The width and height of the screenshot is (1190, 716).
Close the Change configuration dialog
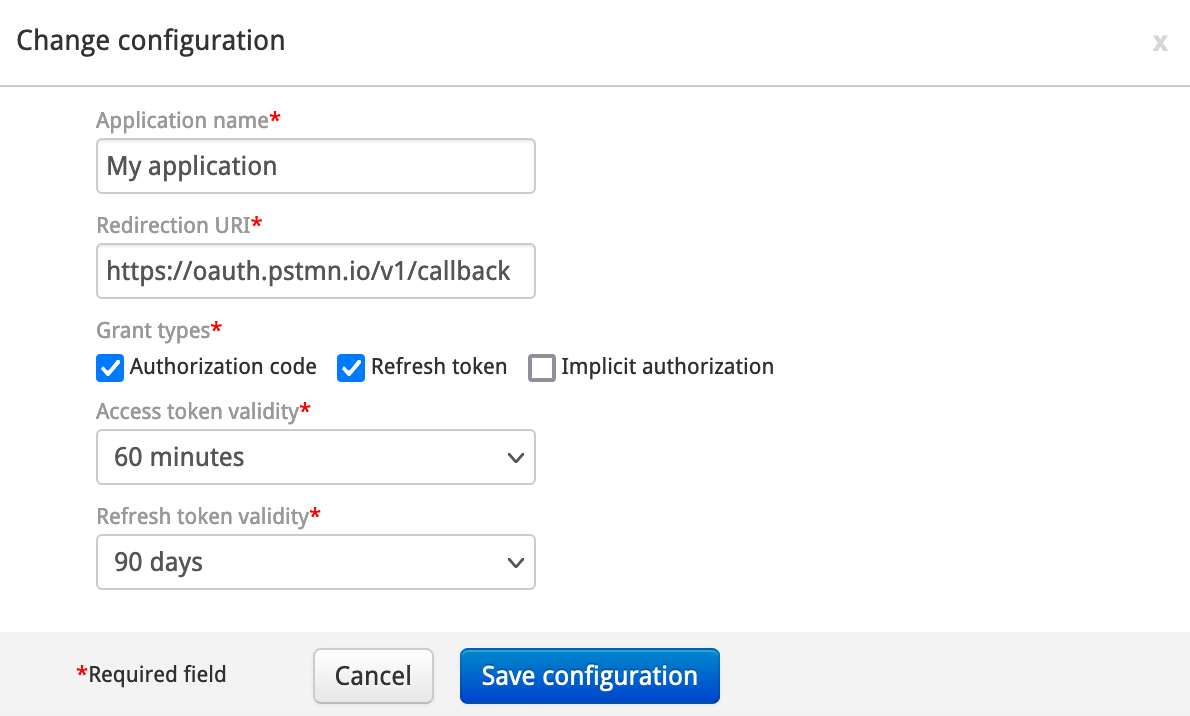click(1160, 43)
